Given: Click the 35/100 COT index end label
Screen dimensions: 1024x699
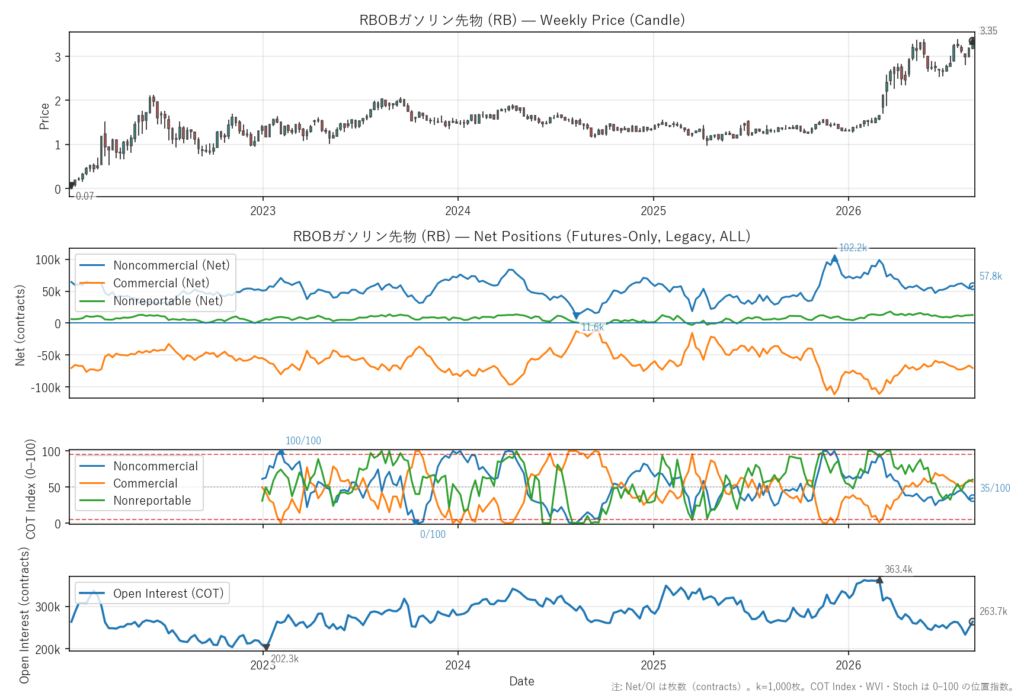Looking at the screenshot, I should click(x=995, y=488).
